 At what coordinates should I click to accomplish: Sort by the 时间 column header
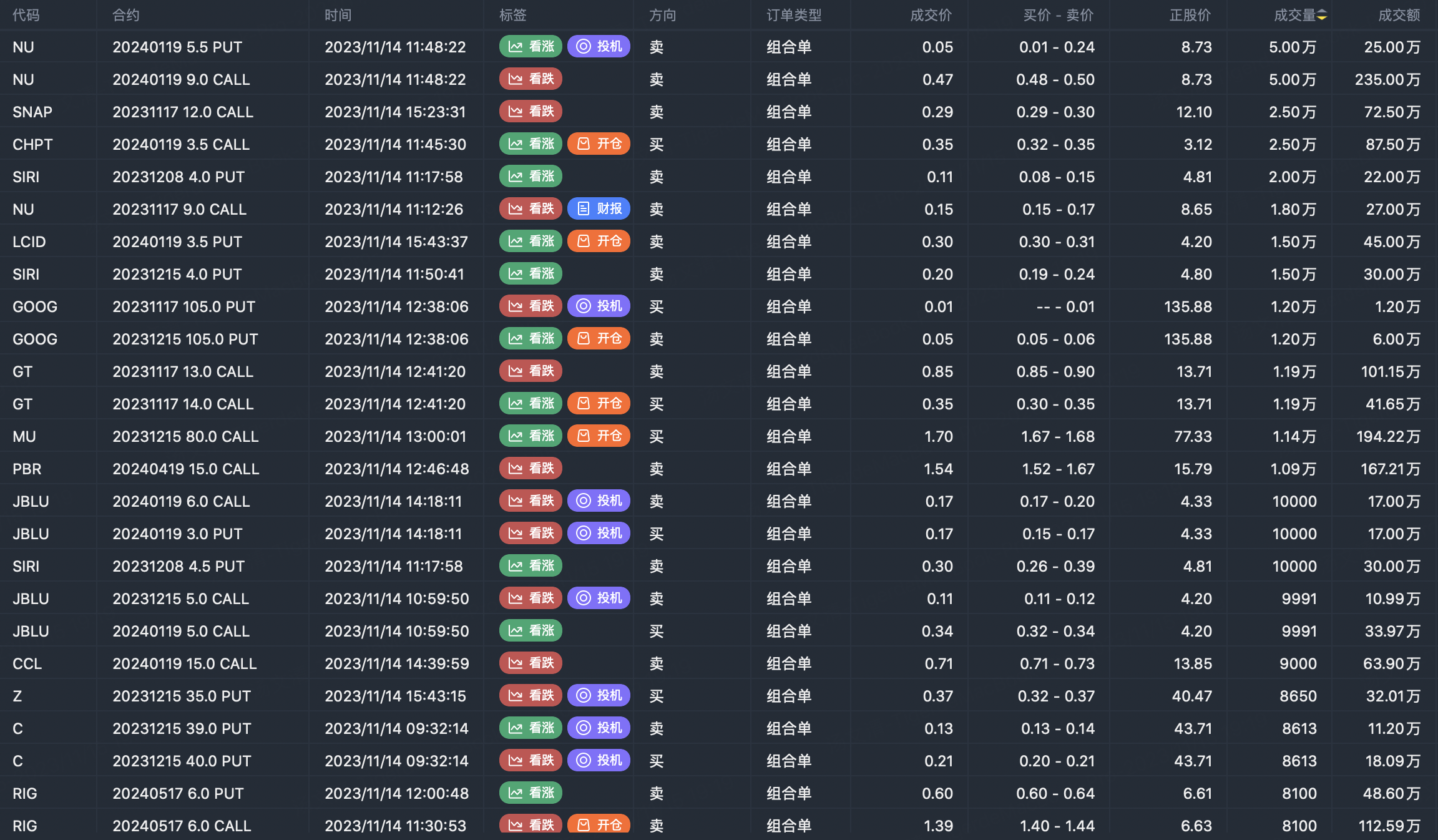pos(338,15)
